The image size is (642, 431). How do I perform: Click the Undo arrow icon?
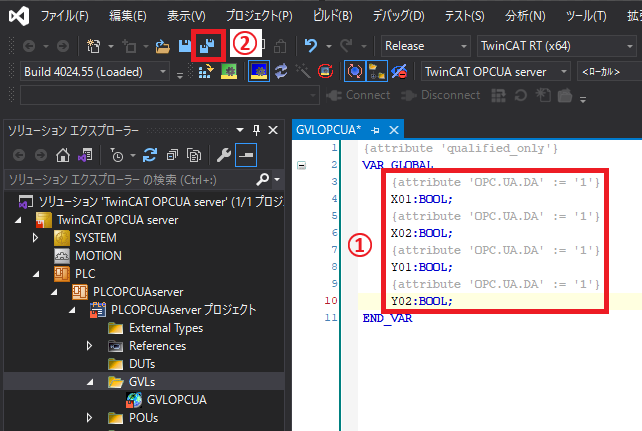(x=311, y=46)
